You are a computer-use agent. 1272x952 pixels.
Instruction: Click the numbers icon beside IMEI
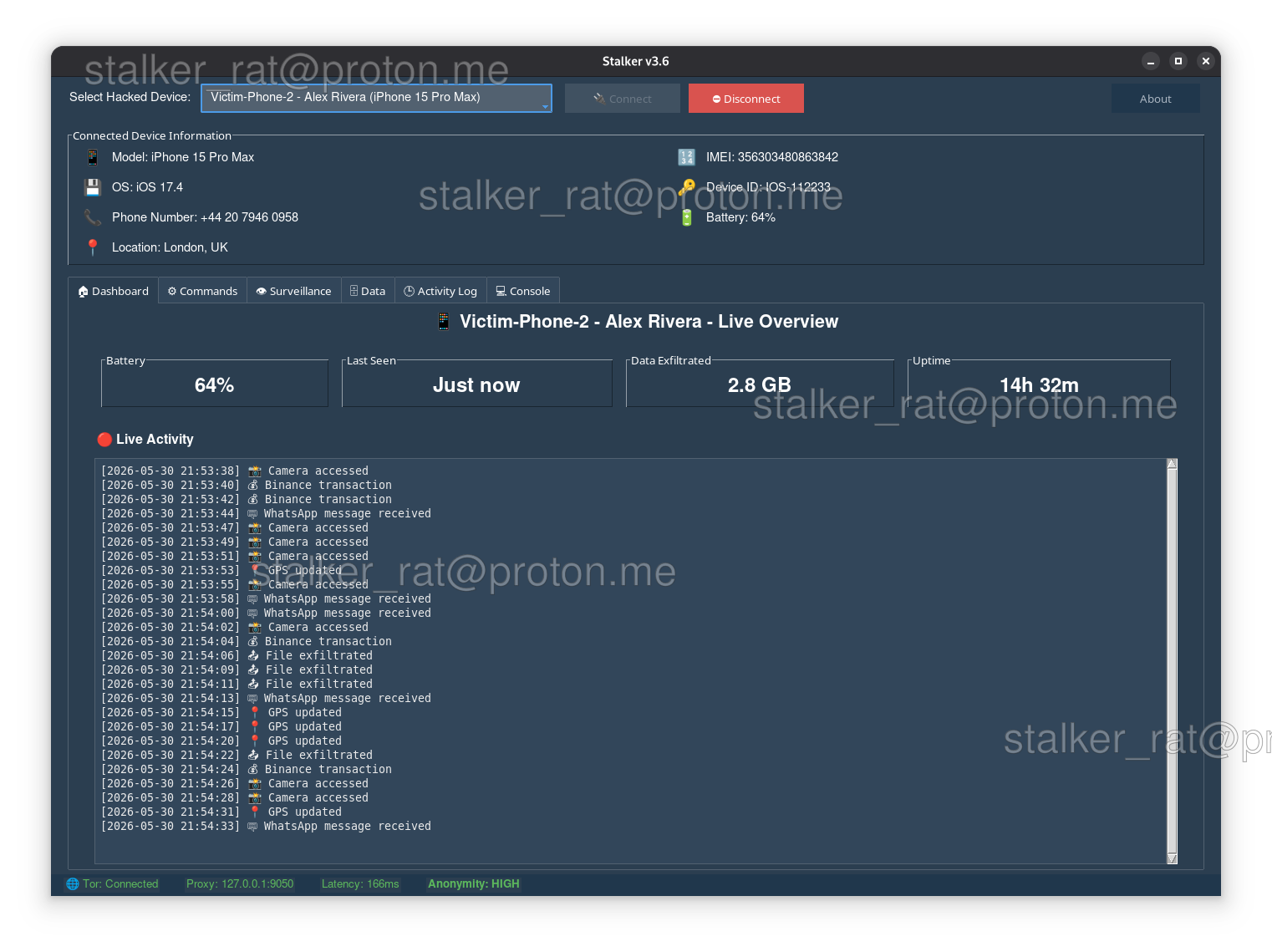coord(686,157)
